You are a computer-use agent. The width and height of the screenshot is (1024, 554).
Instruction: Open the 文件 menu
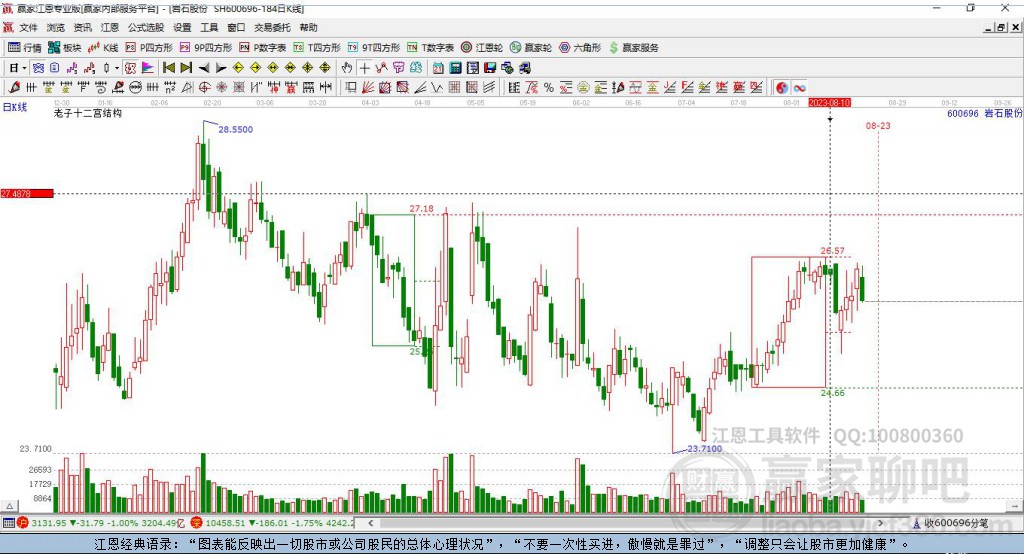pos(28,27)
